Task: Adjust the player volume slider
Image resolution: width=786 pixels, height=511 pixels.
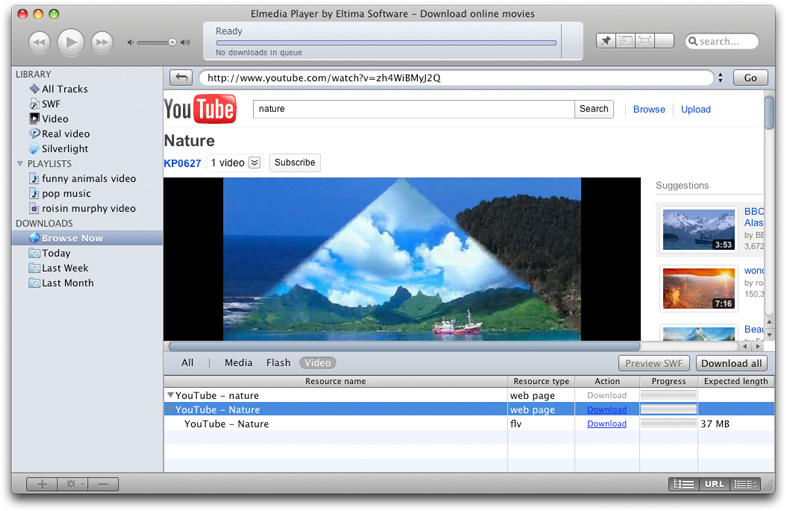Action: point(156,43)
